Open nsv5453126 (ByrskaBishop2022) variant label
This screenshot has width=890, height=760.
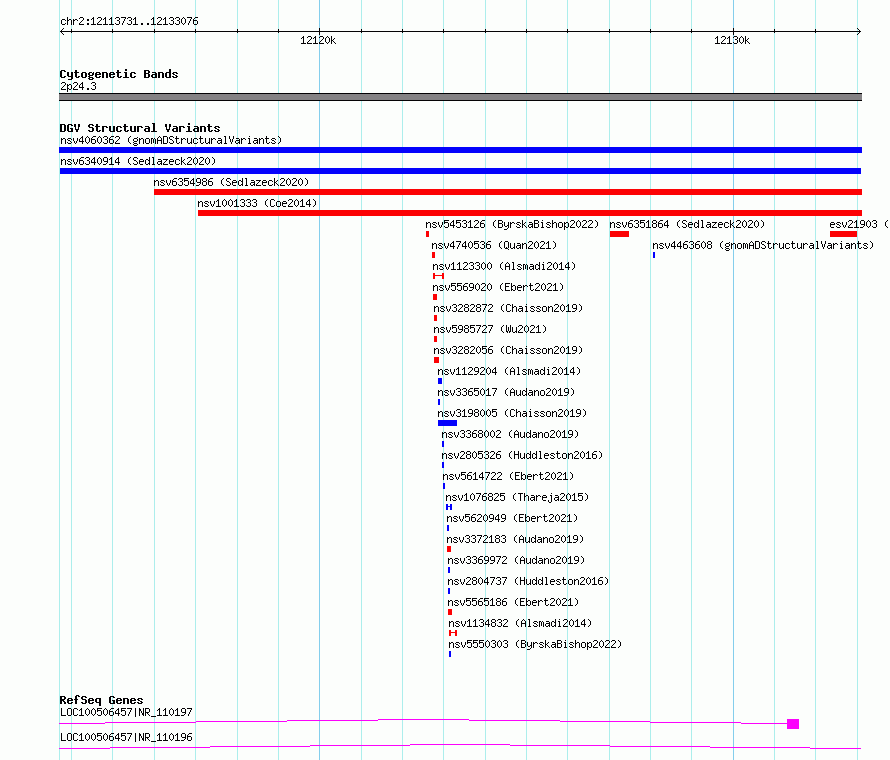tap(512, 224)
